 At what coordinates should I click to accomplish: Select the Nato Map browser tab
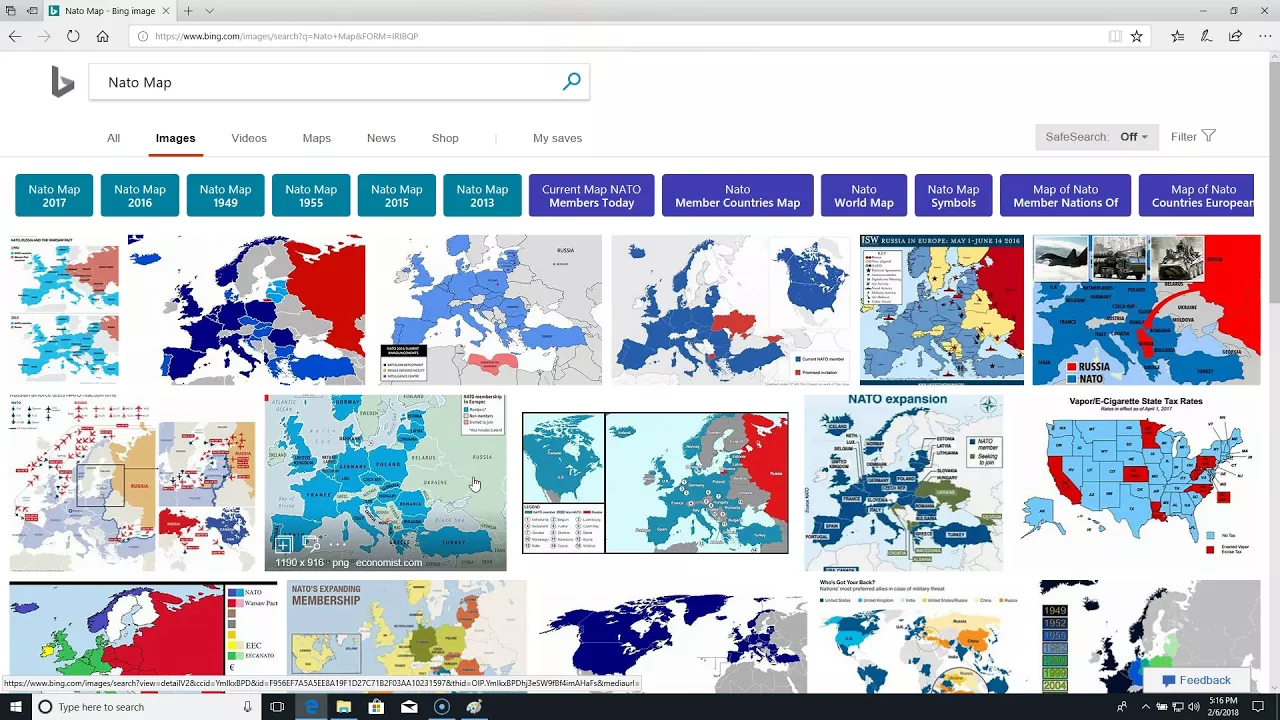pyautogui.click(x=110, y=11)
